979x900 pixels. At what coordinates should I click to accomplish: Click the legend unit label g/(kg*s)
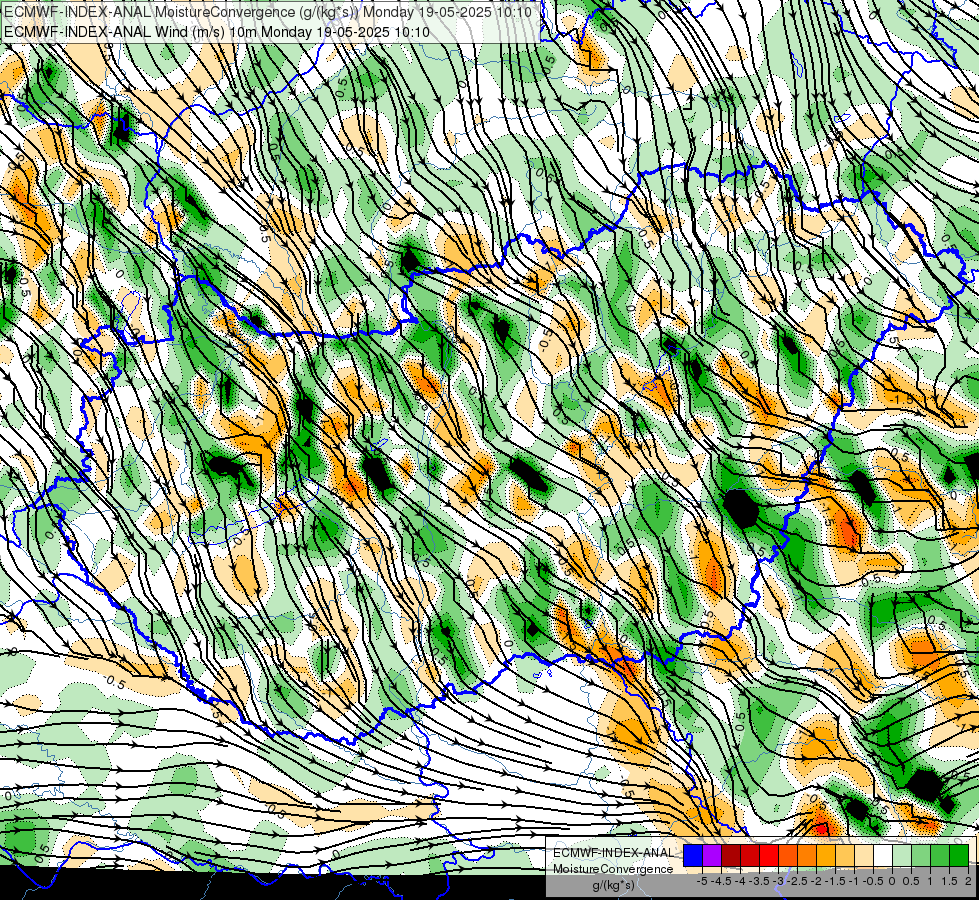tap(613, 885)
